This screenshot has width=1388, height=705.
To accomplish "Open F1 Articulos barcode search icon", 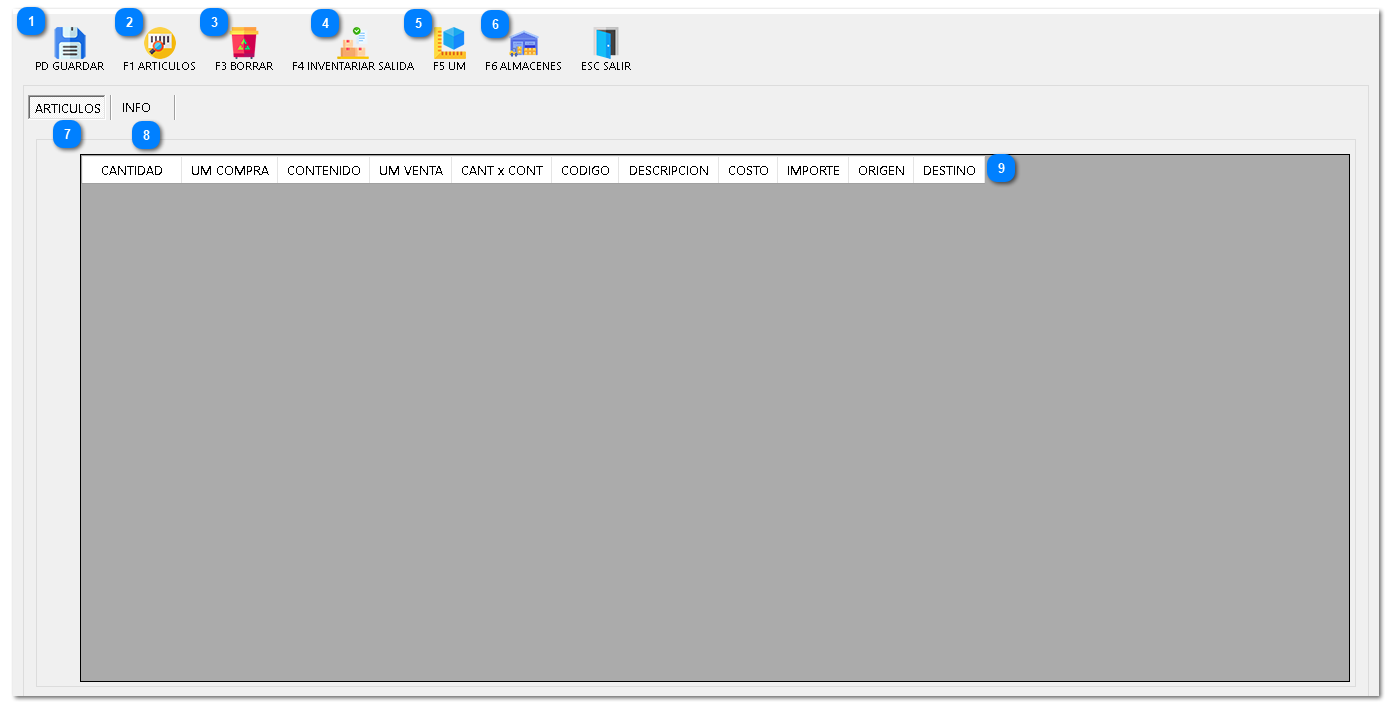I will point(159,43).
